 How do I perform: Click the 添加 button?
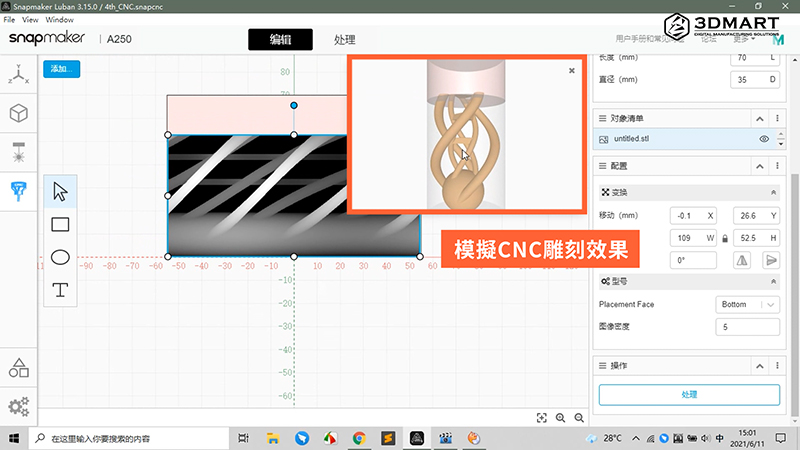coord(62,70)
